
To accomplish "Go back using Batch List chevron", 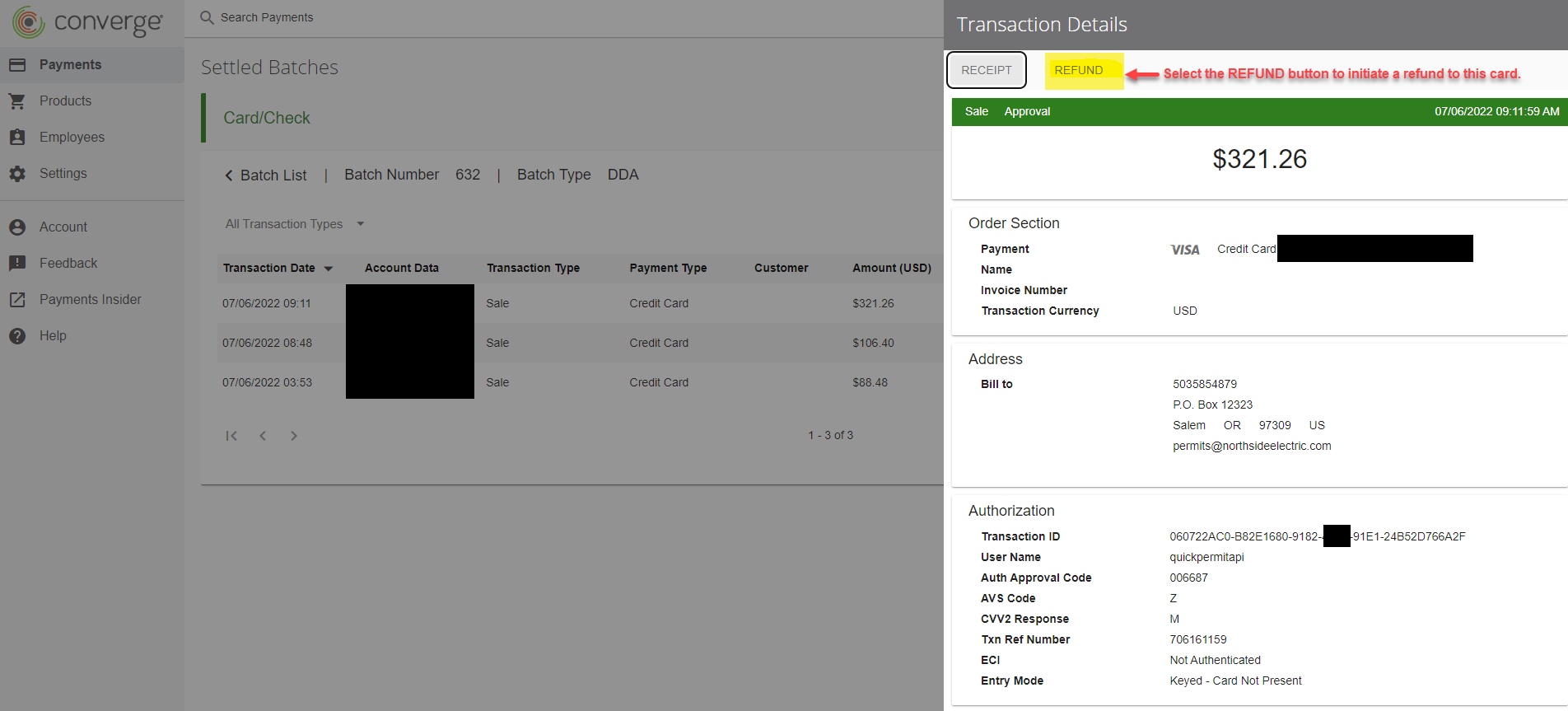I will click(229, 175).
